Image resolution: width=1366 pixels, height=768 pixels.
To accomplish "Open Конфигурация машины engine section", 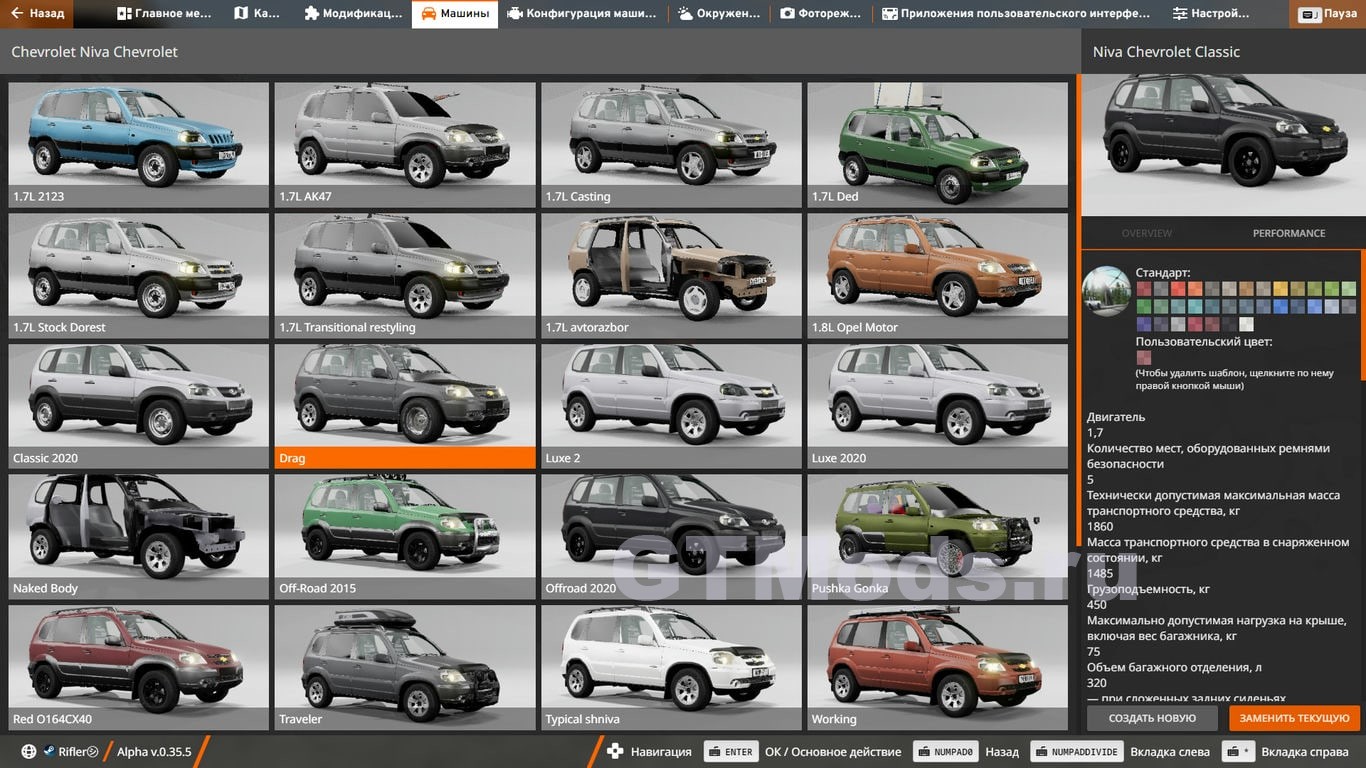I will (581, 14).
